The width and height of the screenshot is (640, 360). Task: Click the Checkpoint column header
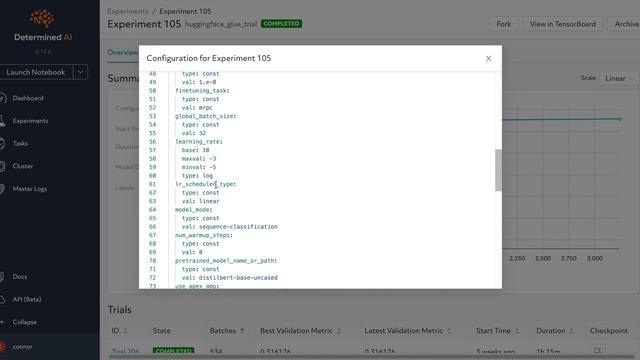tap(609, 331)
